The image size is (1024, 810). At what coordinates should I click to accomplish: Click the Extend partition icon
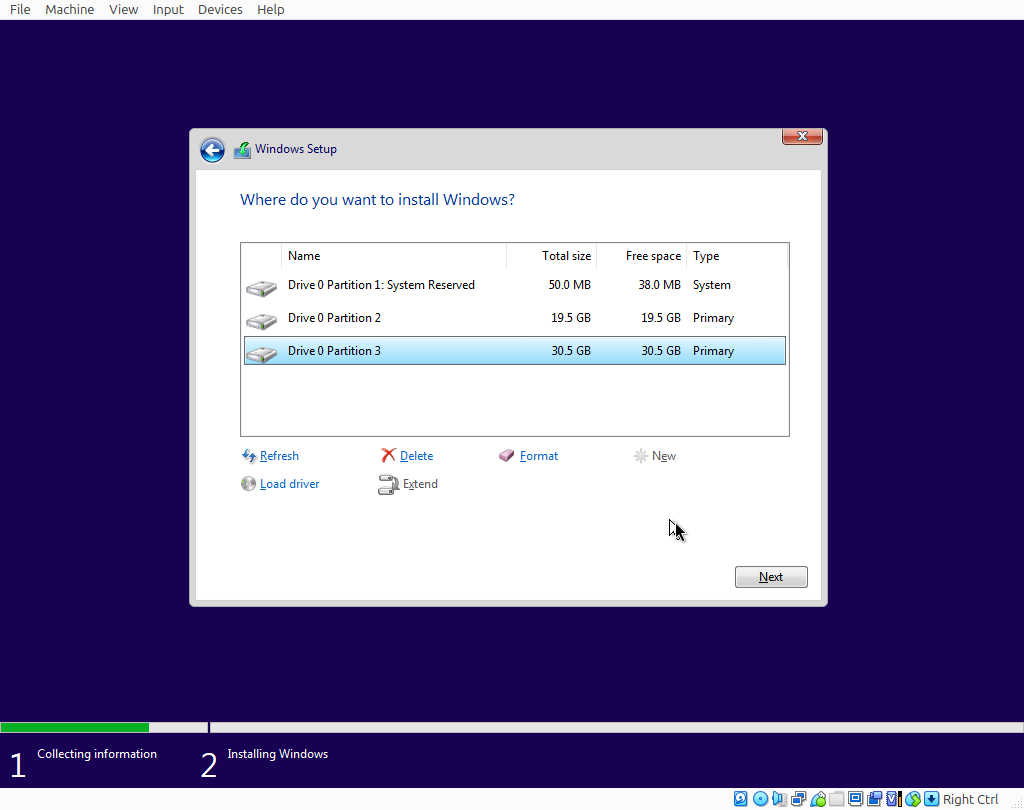(389, 484)
